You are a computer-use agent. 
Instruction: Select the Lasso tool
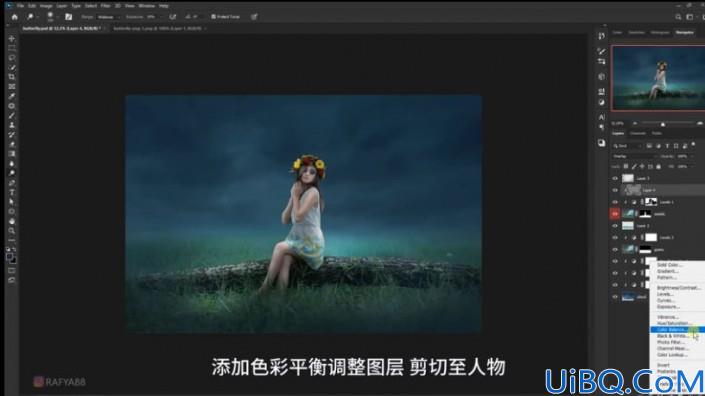[x=12, y=58]
